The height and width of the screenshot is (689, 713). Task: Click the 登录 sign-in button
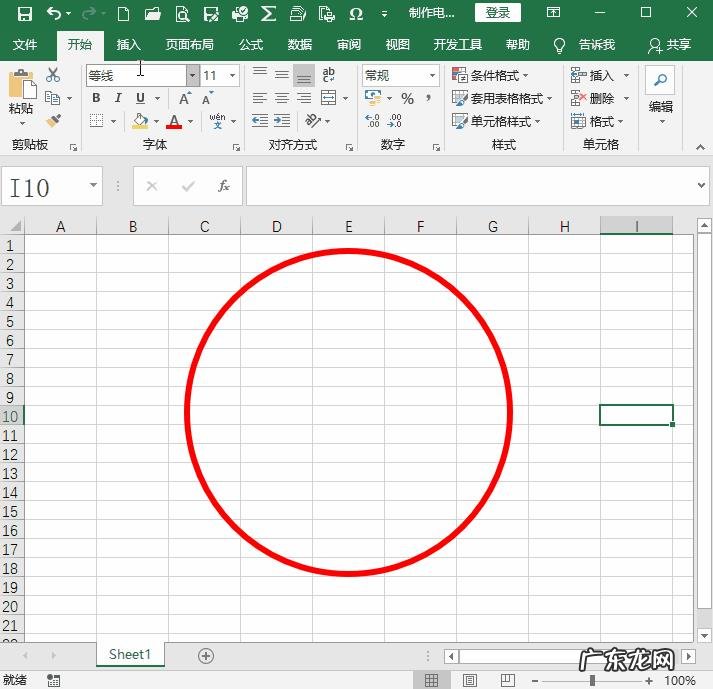[x=497, y=13]
